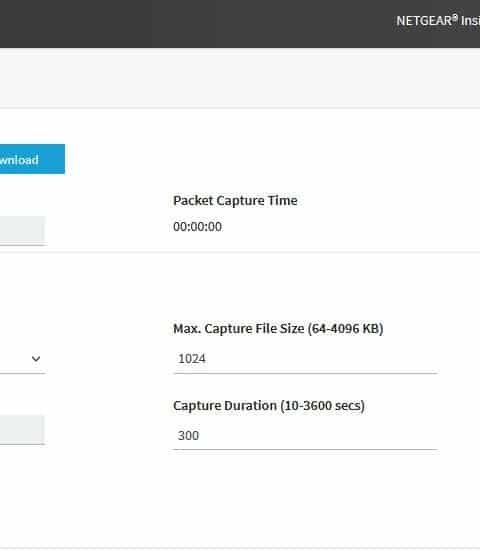Screen dimensions: 480x550
Task: Click the NETGEAR Insight logo text
Action: point(438,21)
